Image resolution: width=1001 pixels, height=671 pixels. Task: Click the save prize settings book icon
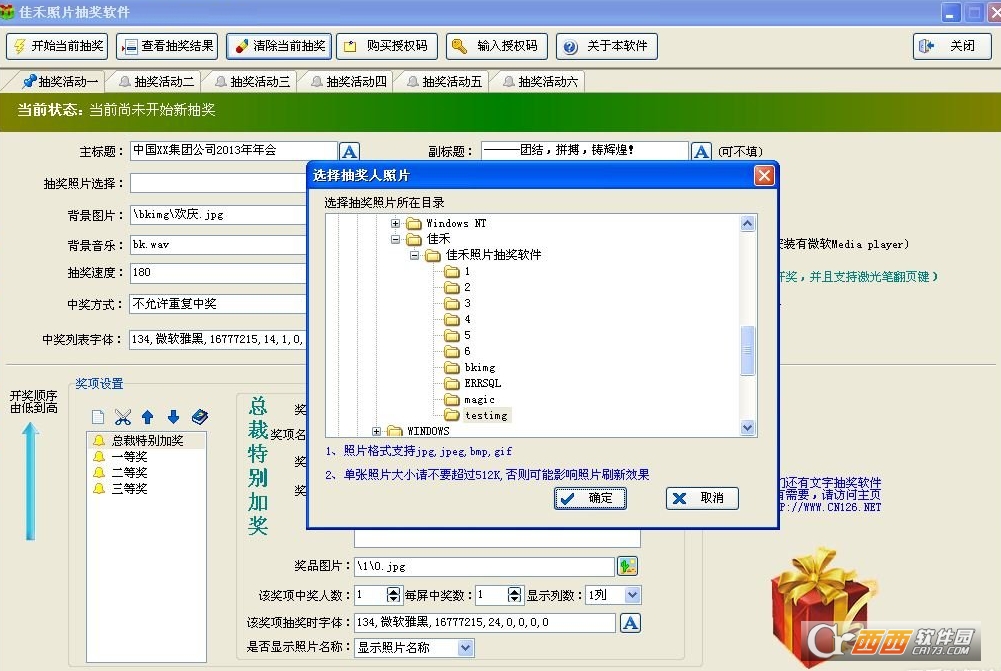[x=199, y=417]
